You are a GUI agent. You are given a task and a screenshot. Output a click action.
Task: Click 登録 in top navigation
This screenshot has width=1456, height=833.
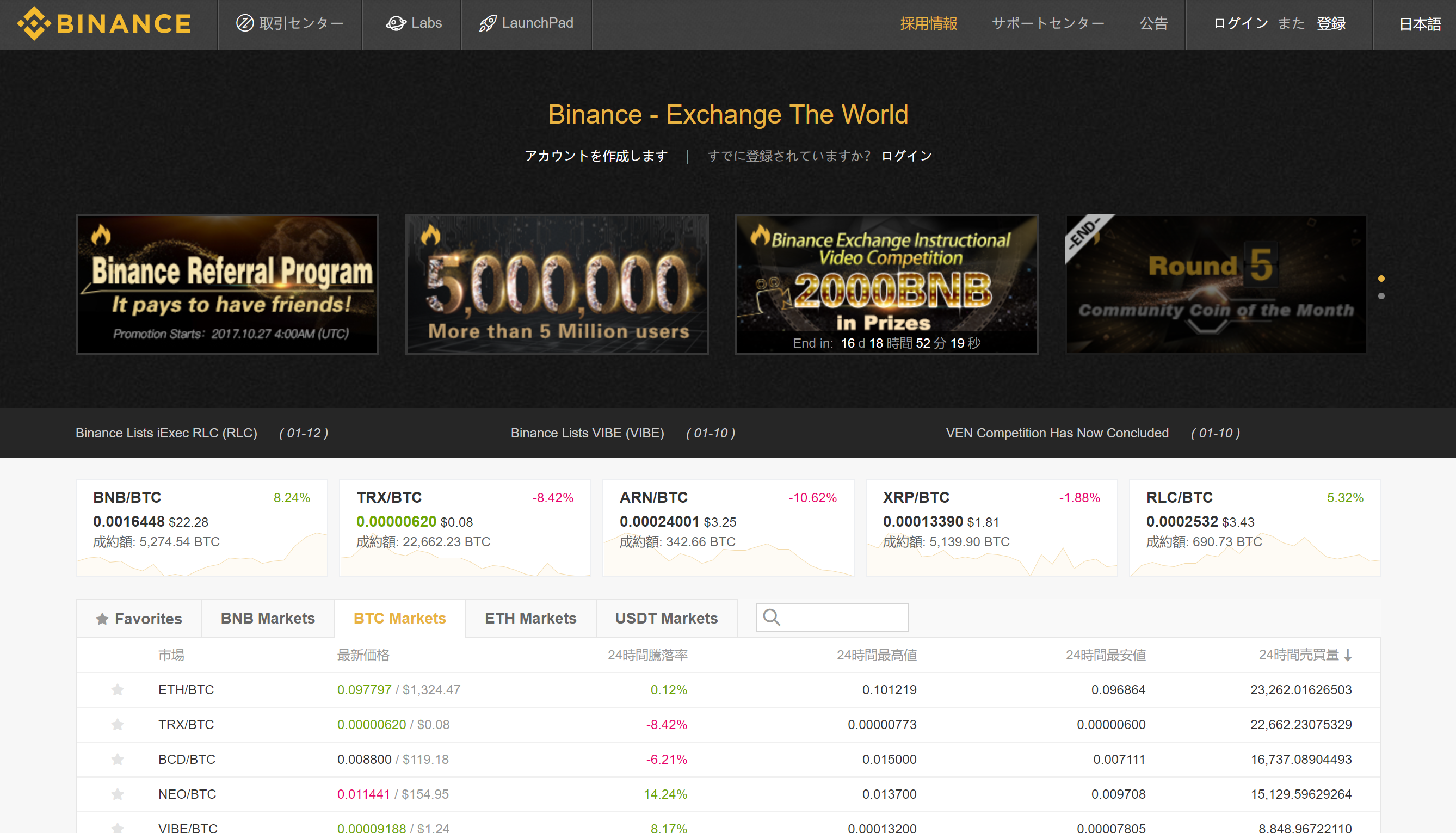coord(1331,23)
